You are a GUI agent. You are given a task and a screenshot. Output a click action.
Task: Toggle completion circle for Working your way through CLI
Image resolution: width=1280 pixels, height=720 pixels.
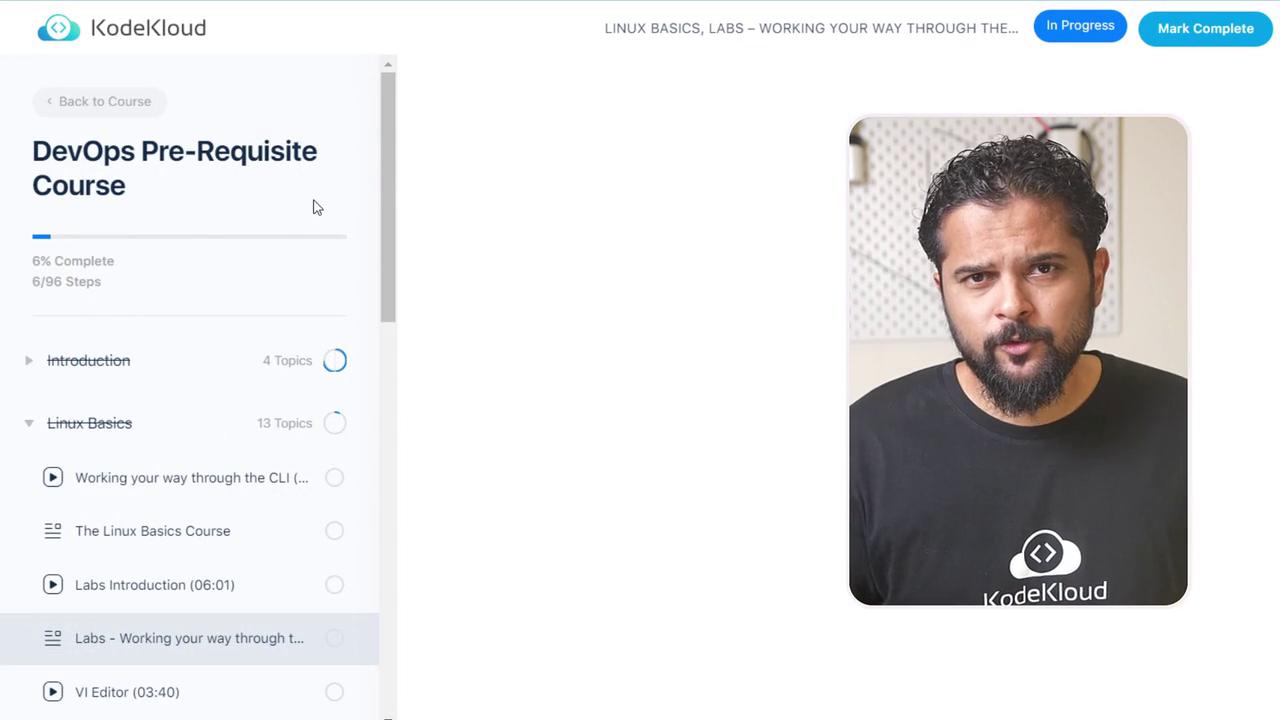335,478
